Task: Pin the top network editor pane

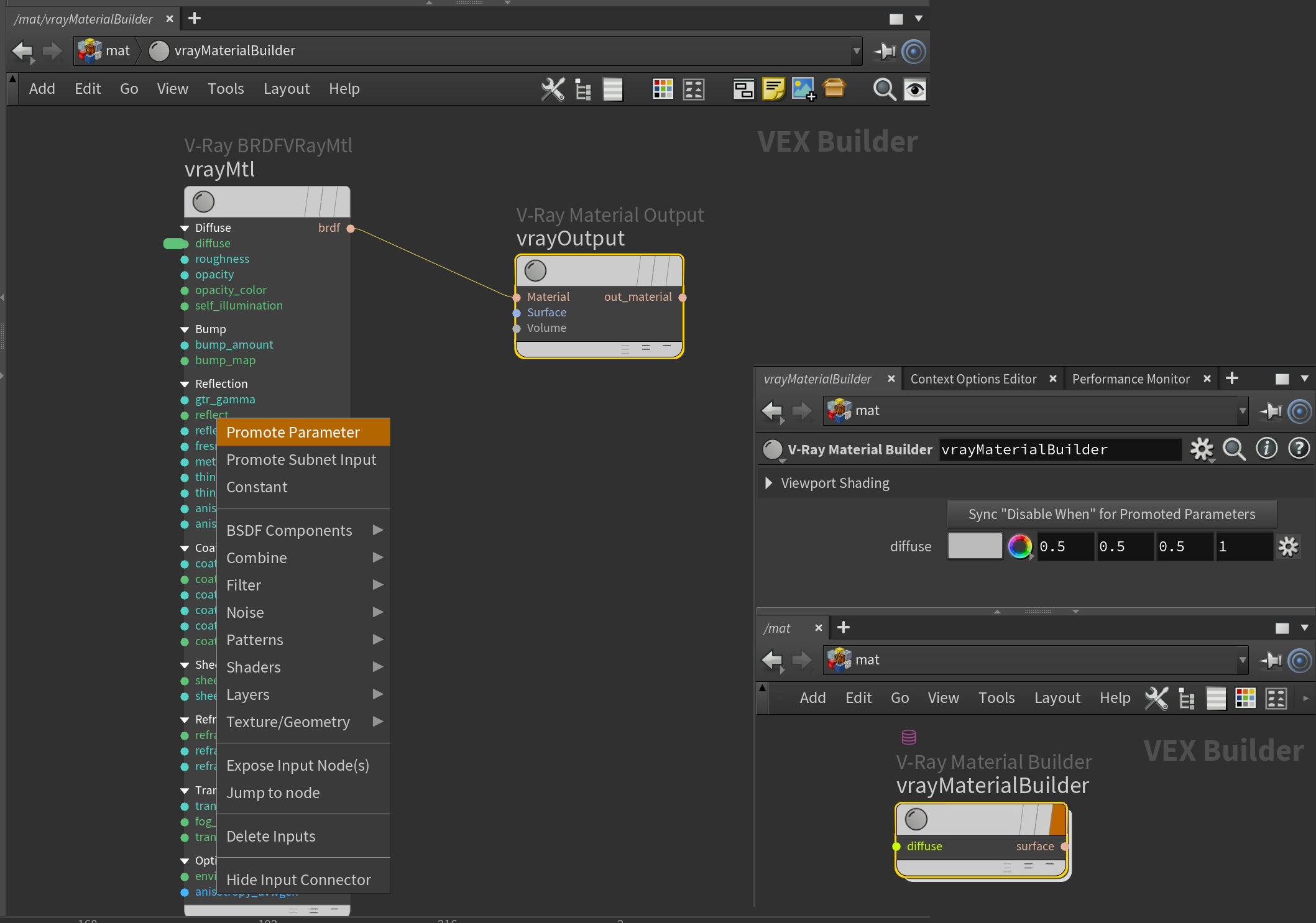Action: click(884, 51)
